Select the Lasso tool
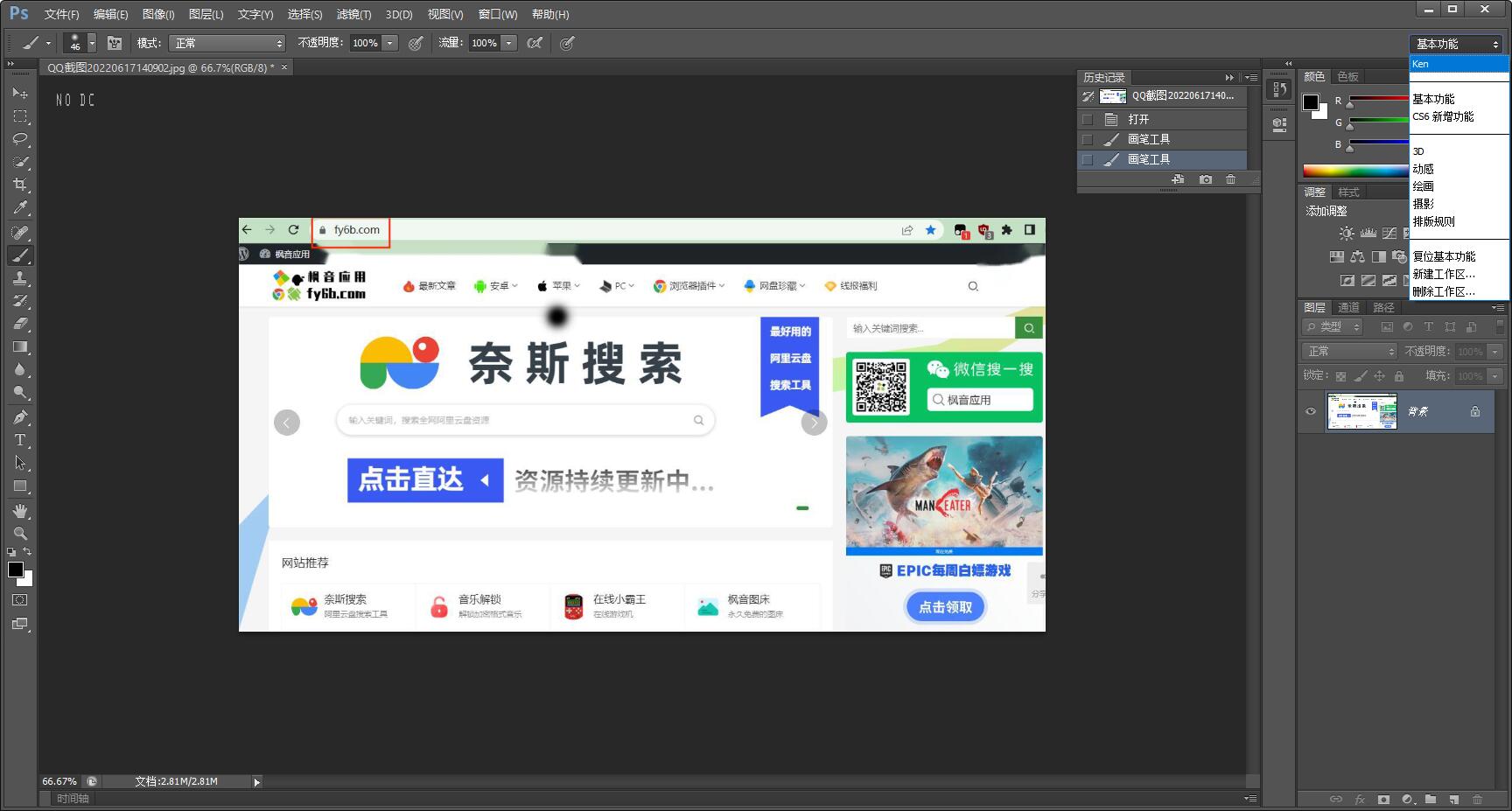 (20, 138)
